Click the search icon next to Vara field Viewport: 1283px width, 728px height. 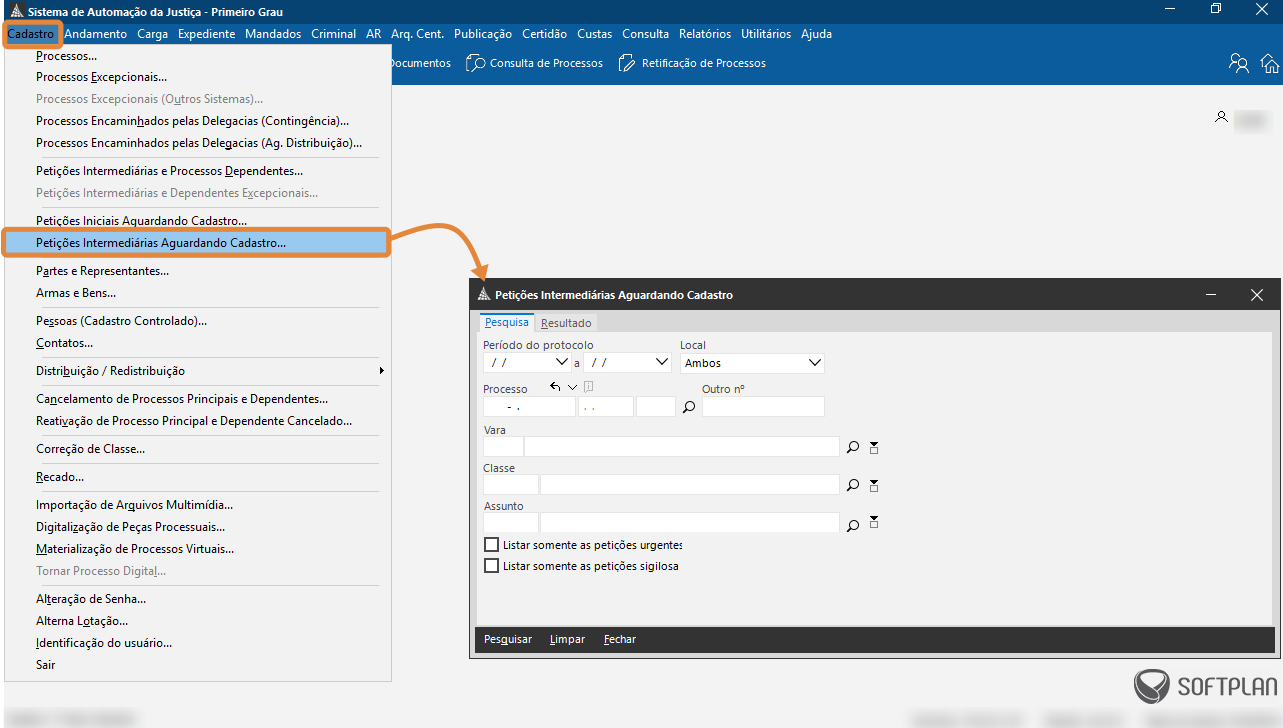pyautogui.click(x=853, y=447)
